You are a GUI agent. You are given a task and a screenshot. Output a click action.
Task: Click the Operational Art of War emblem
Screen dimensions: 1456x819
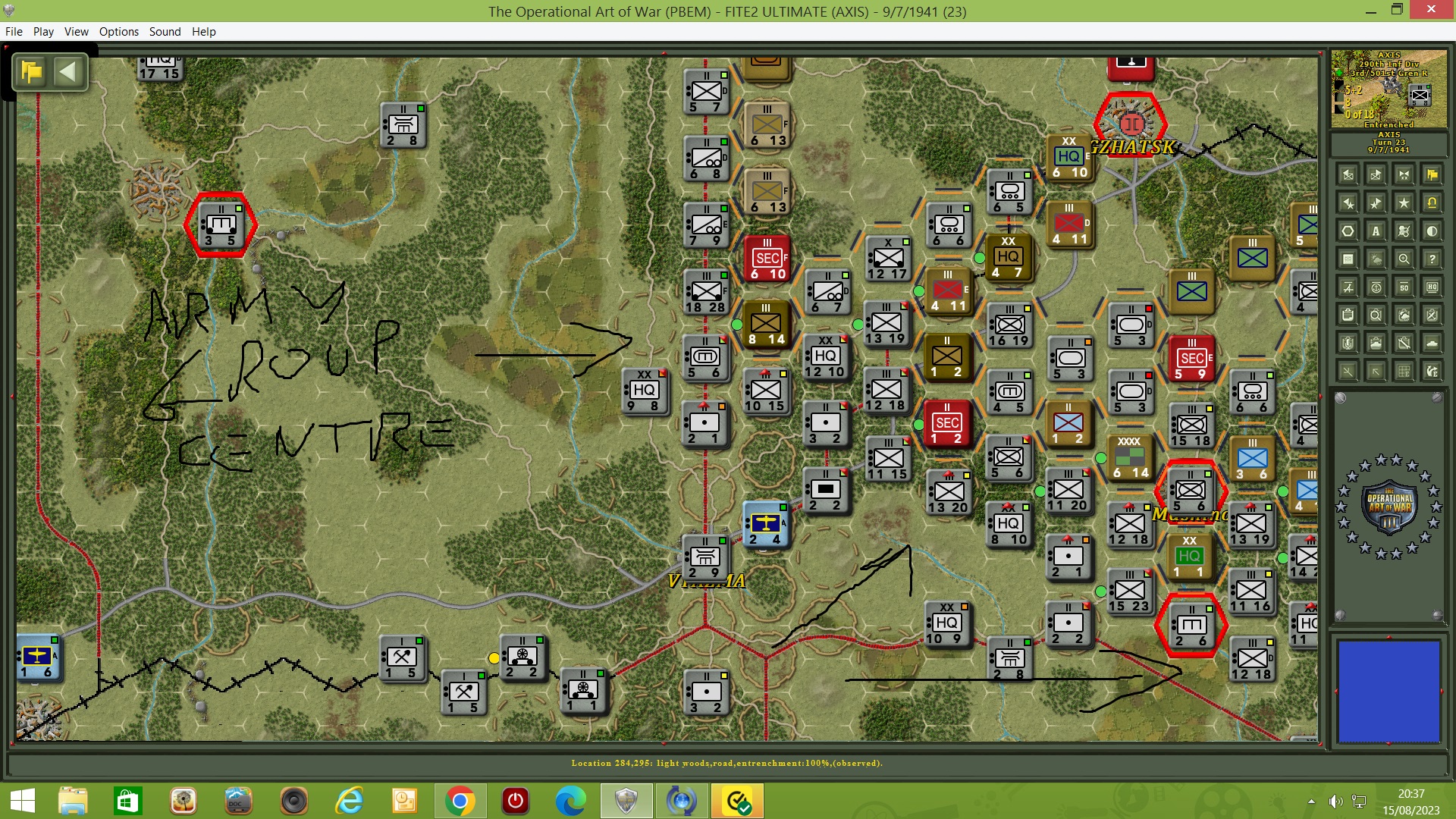(x=1389, y=506)
